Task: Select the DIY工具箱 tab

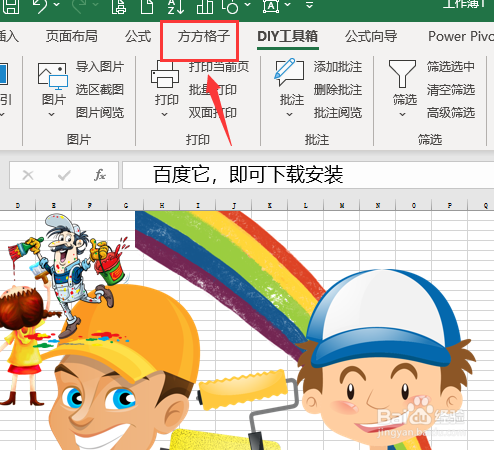Action: pyautogui.click(x=287, y=36)
